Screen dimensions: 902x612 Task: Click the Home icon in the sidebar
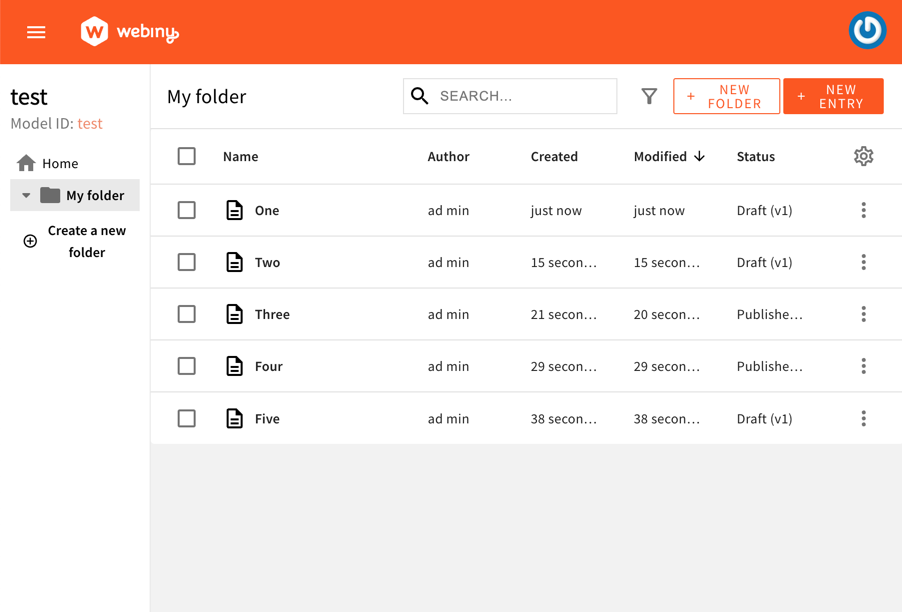[25, 162]
